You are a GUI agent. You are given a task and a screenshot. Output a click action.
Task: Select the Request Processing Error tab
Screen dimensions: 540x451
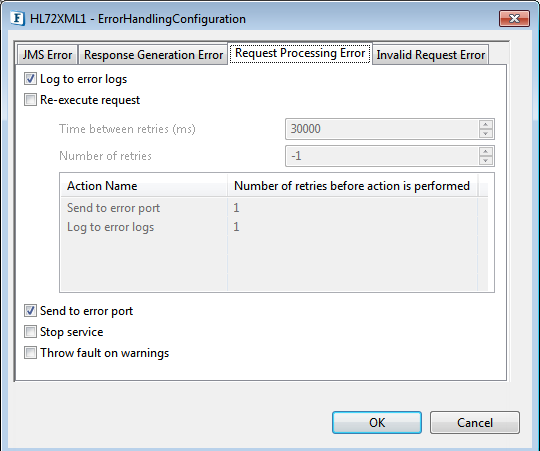point(300,53)
